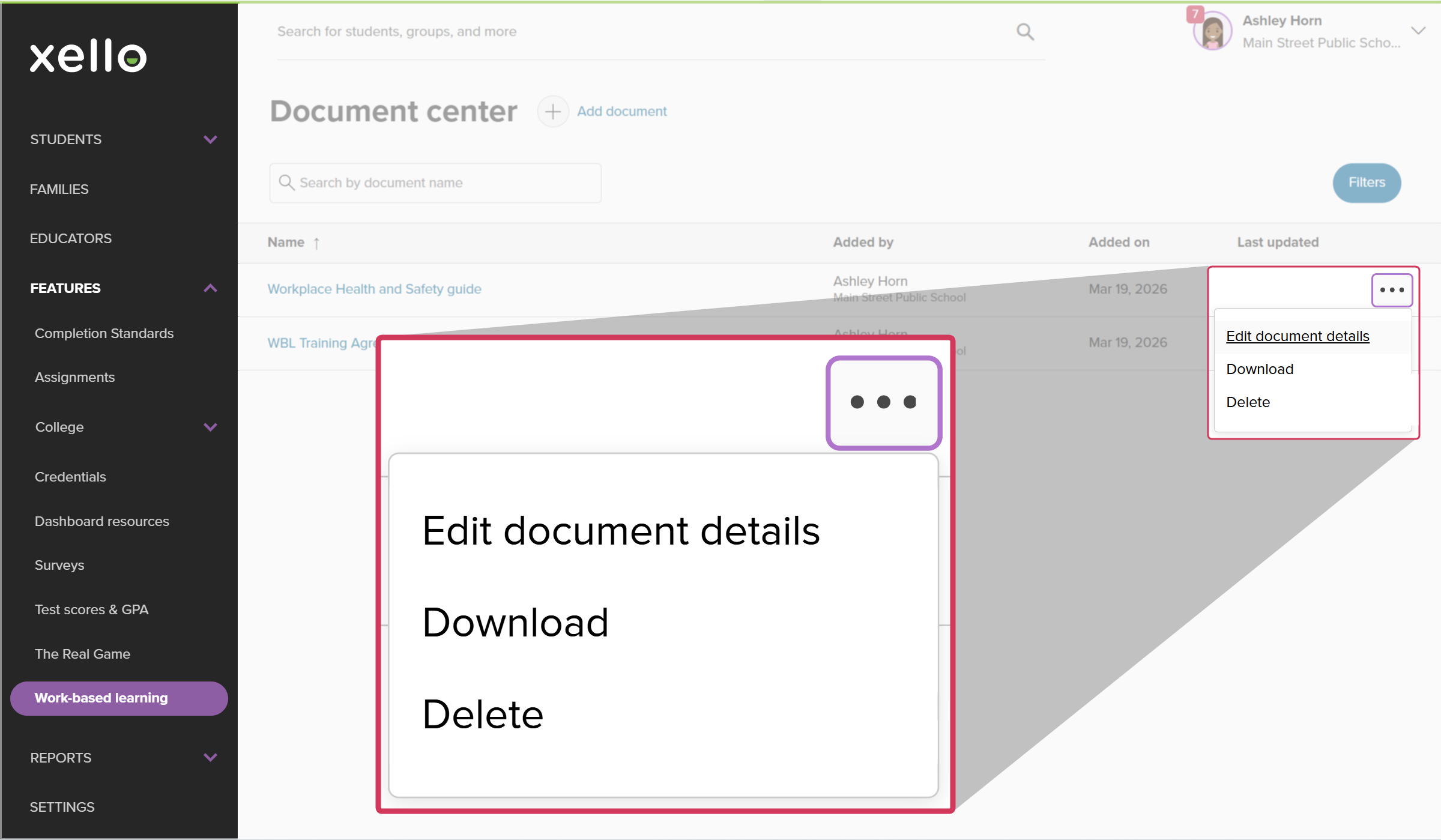
Task: Click the plus icon to add a document
Action: pos(552,112)
